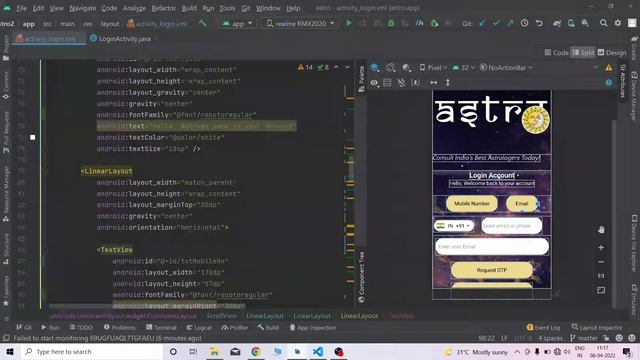The width and height of the screenshot is (640, 360).
Task: Toggle the Project tool window
Action: point(6,48)
